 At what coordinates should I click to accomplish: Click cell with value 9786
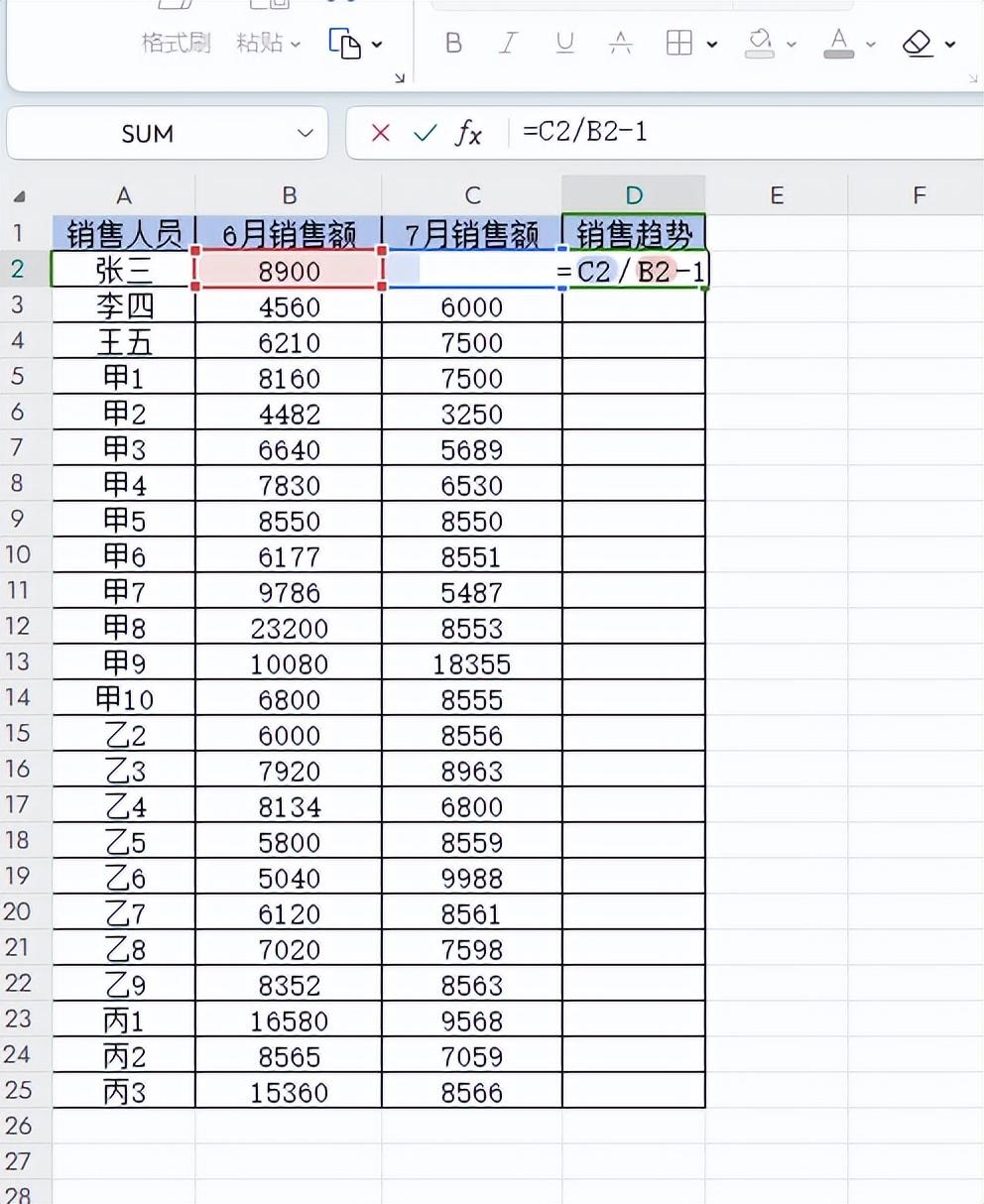(x=289, y=592)
